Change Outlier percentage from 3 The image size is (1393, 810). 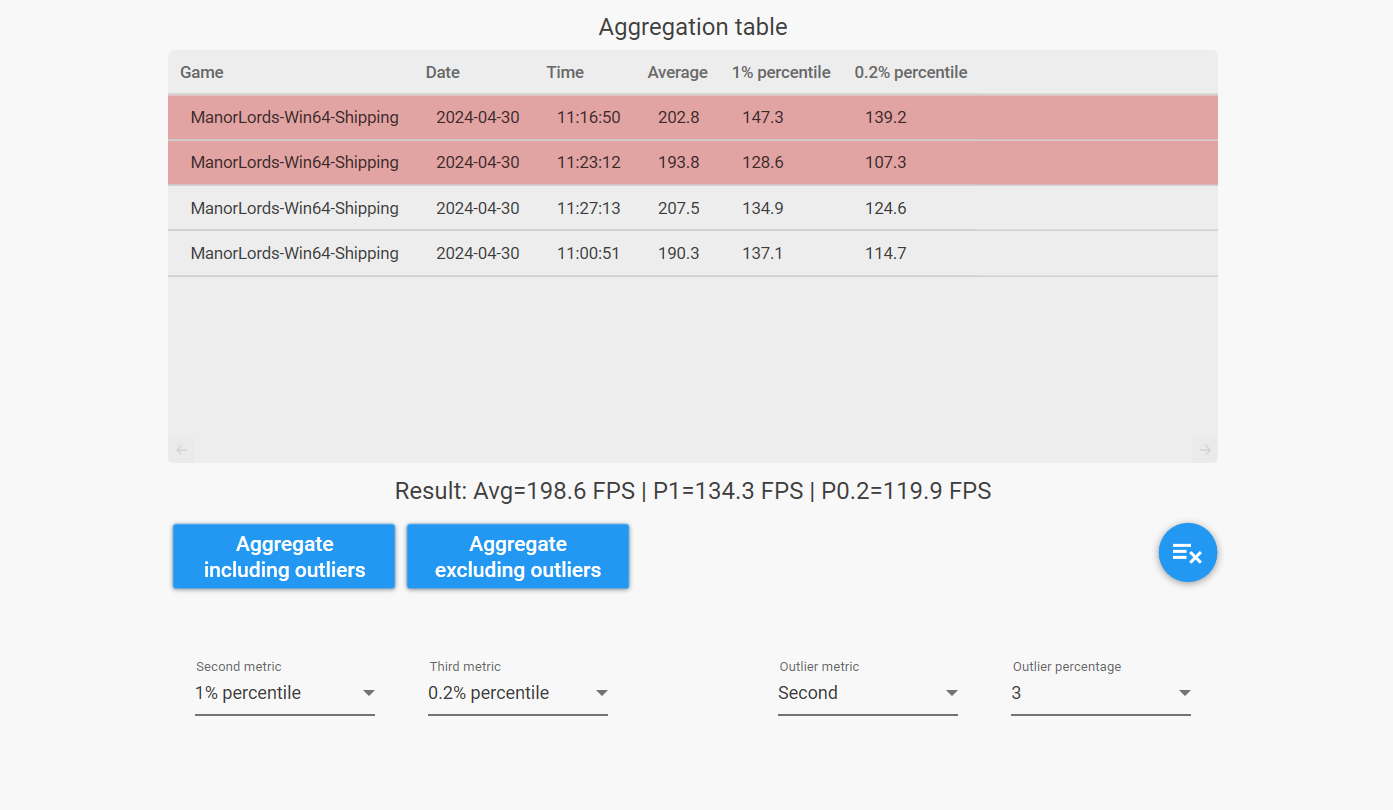1101,692
